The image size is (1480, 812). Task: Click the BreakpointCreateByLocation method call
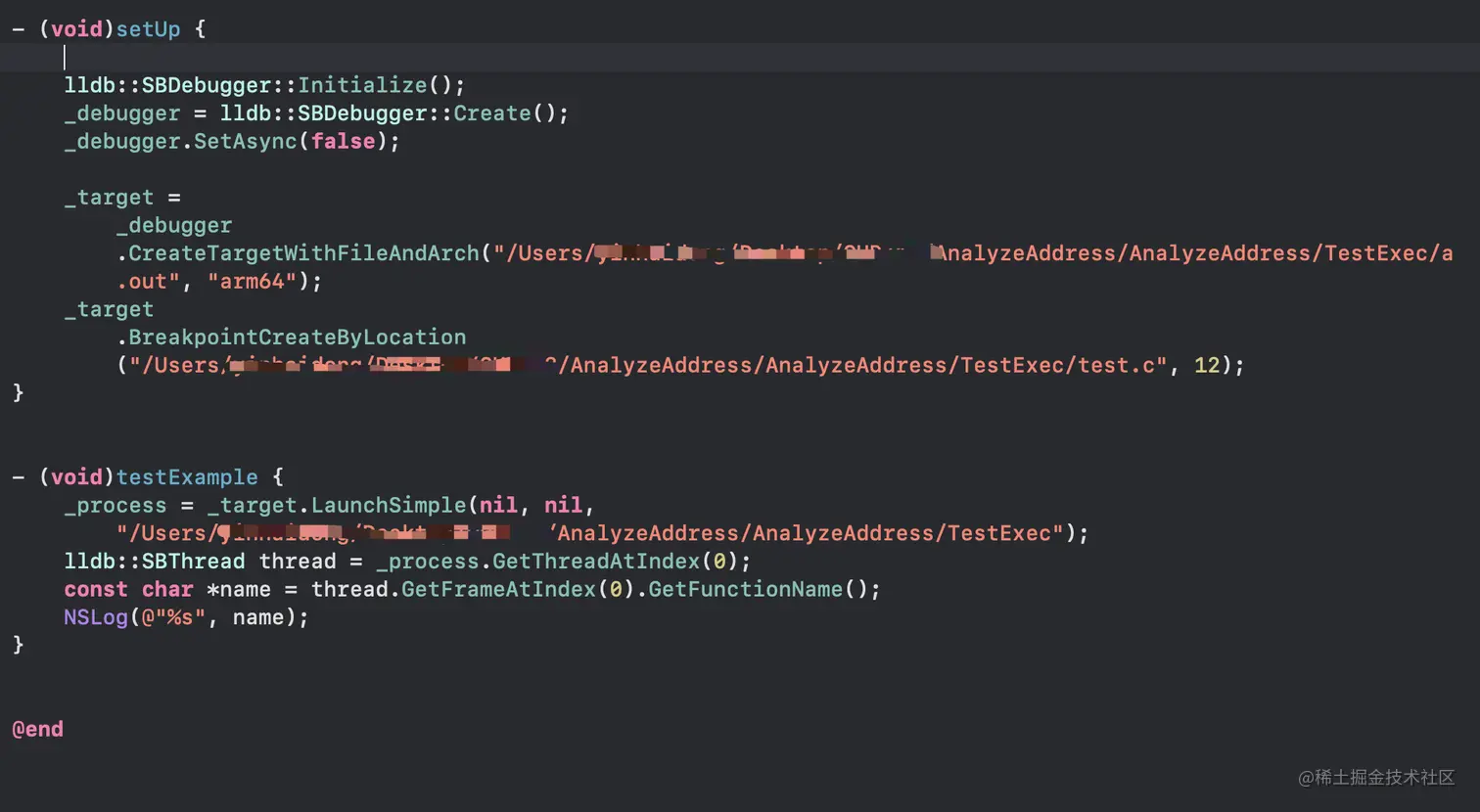click(x=298, y=338)
